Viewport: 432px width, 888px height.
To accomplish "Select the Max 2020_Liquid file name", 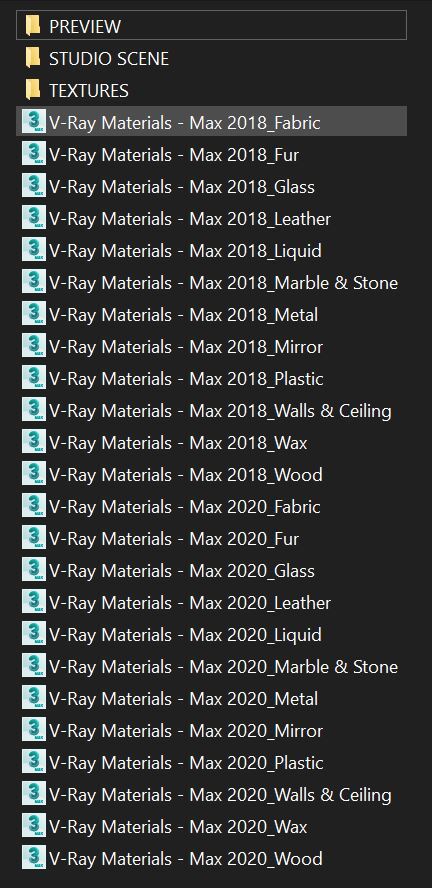I will (x=185, y=634).
